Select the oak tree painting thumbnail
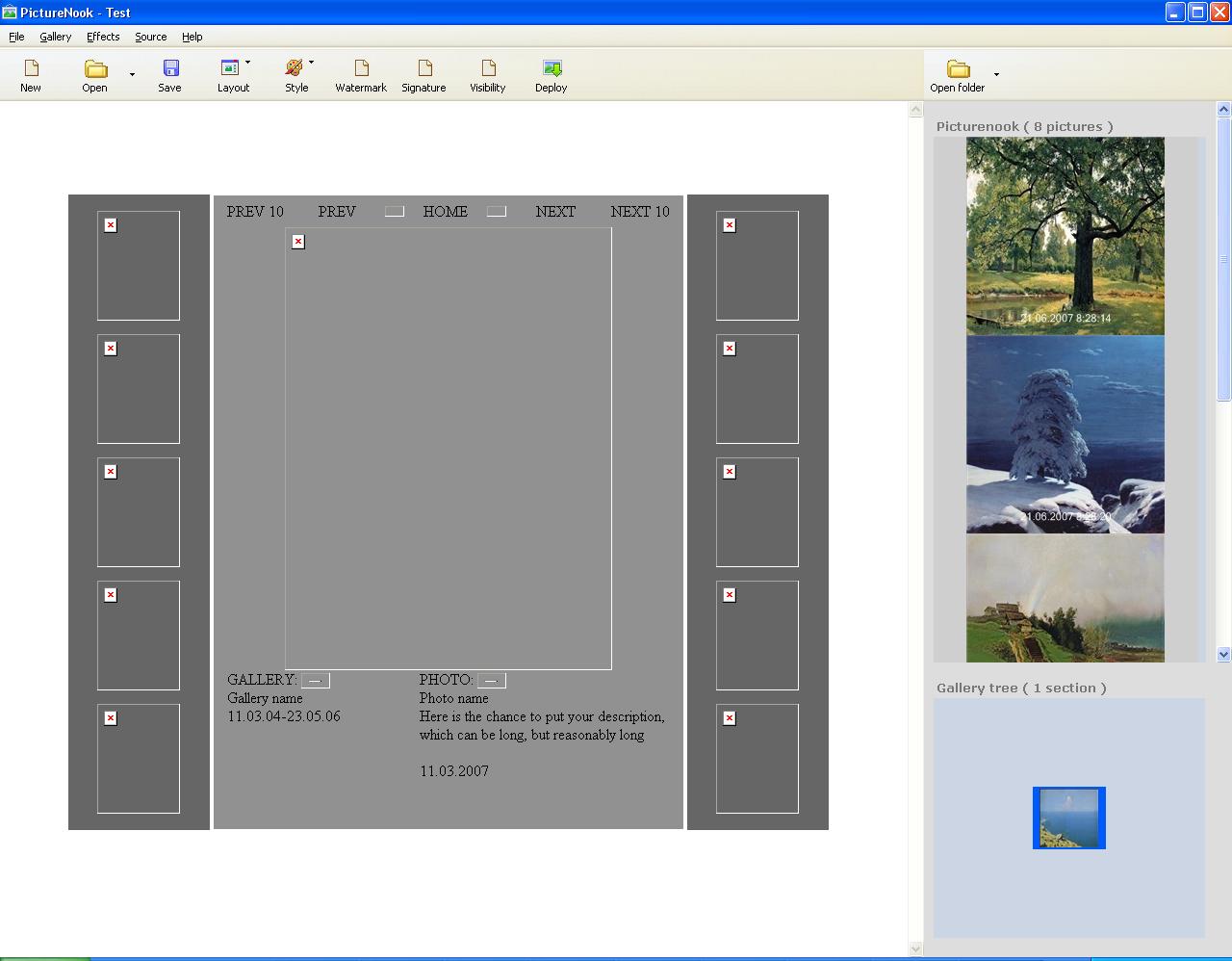The image size is (1232, 961). 1065,236
